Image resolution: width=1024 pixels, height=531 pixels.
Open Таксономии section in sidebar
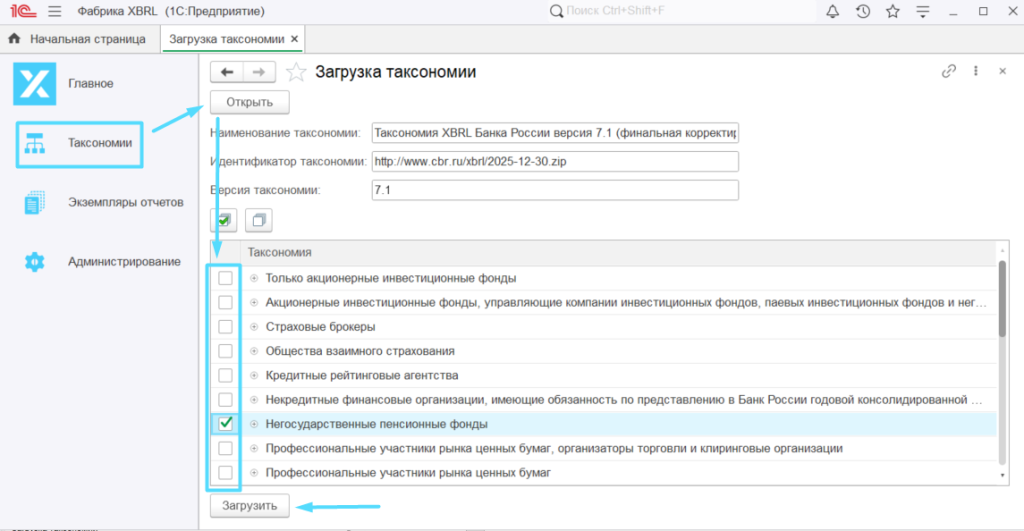click(80, 143)
